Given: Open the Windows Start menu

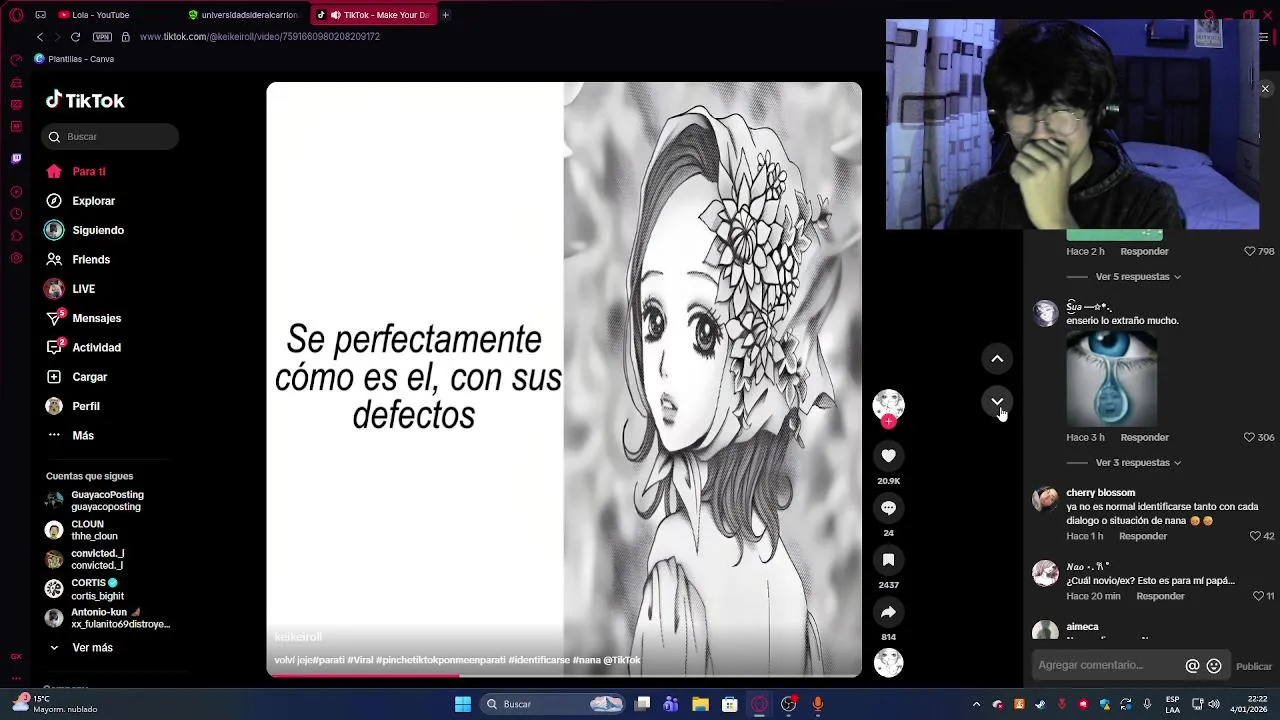Looking at the screenshot, I should (463, 704).
